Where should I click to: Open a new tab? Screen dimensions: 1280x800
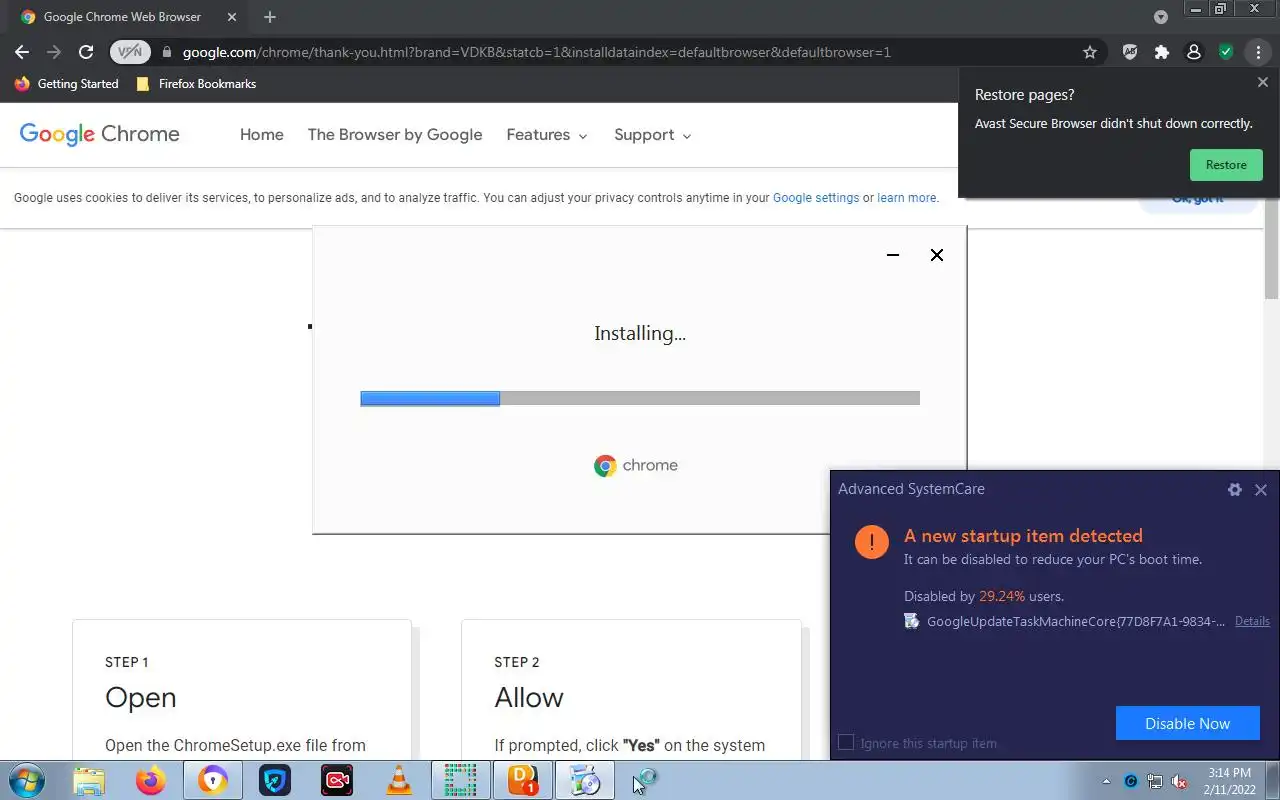(x=270, y=17)
